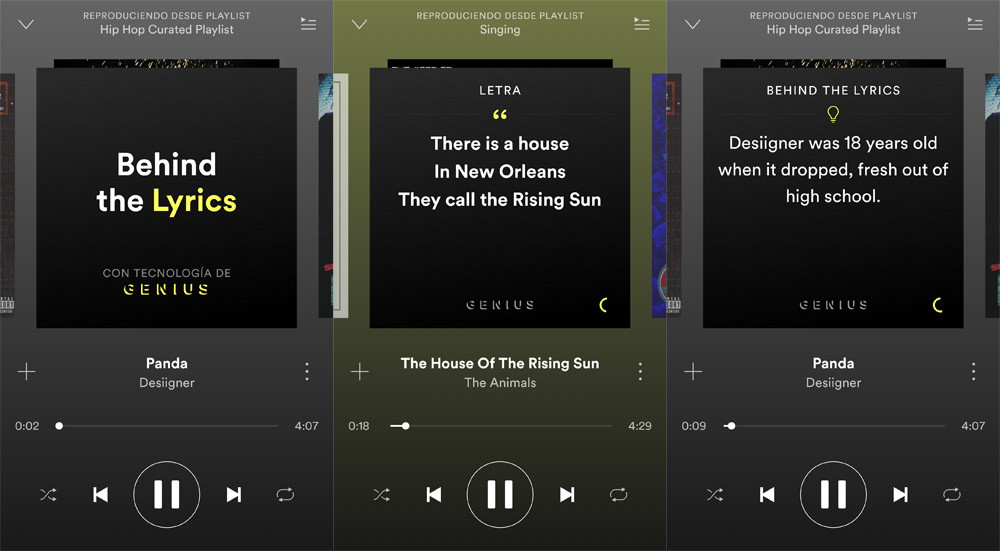
Task: Open the three-dot menu beside the right Panda
Action: (x=973, y=371)
